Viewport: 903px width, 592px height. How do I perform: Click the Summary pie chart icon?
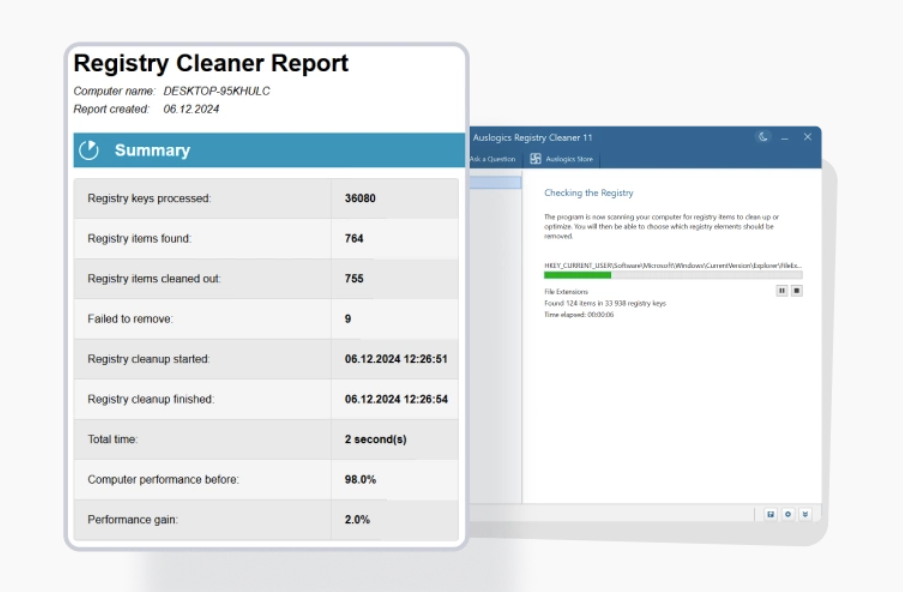pos(90,149)
